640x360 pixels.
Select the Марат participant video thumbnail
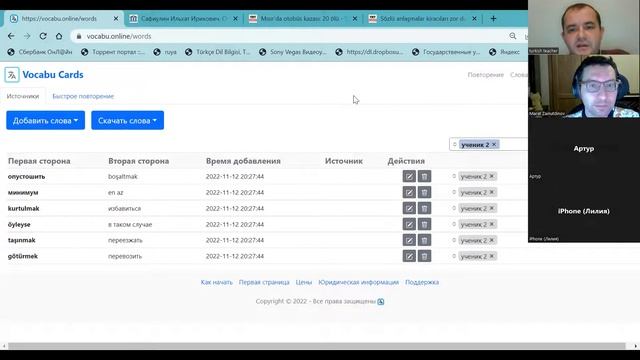click(x=584, y=86)
